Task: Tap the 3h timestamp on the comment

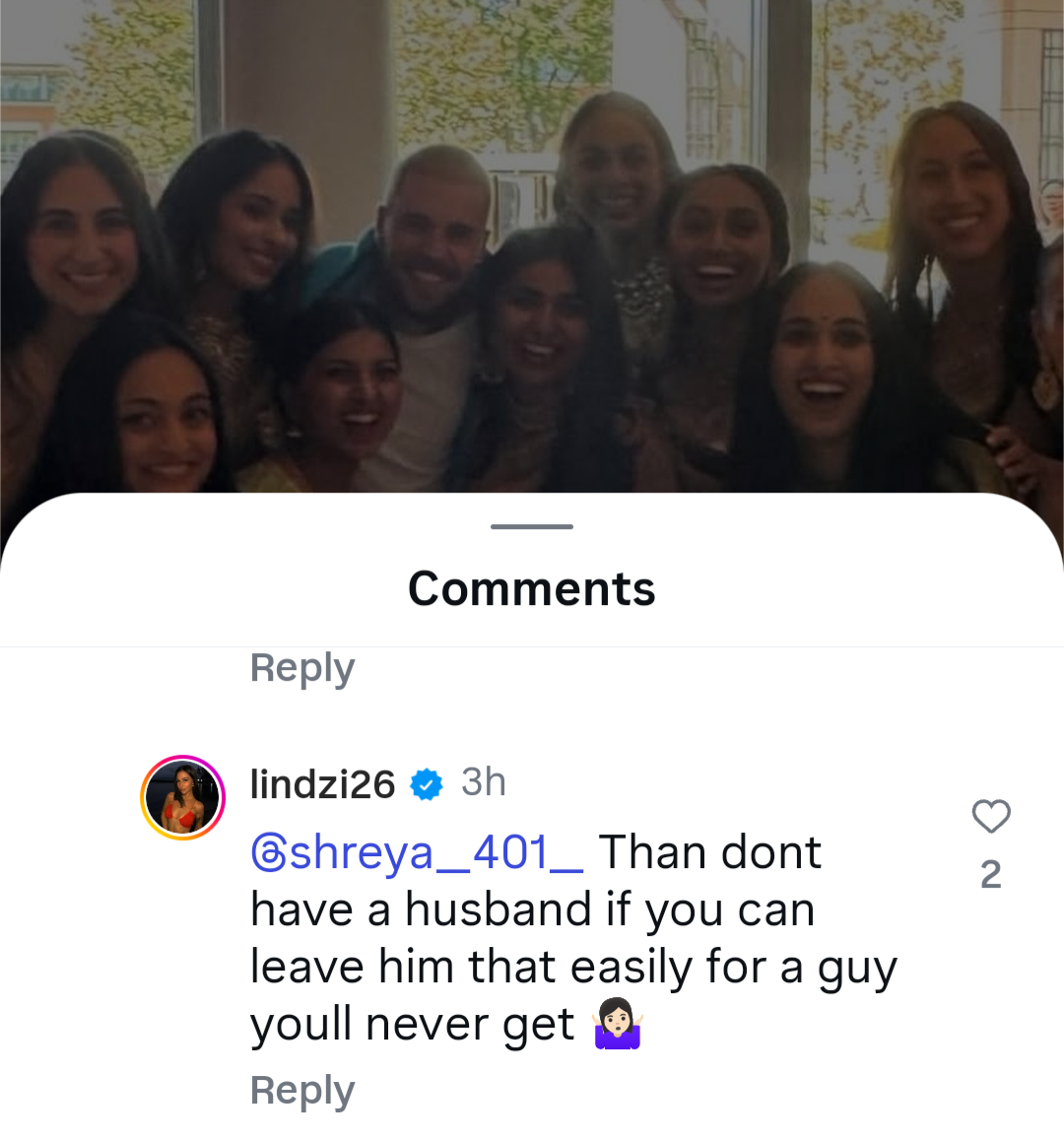Action: tap(483, 782)
